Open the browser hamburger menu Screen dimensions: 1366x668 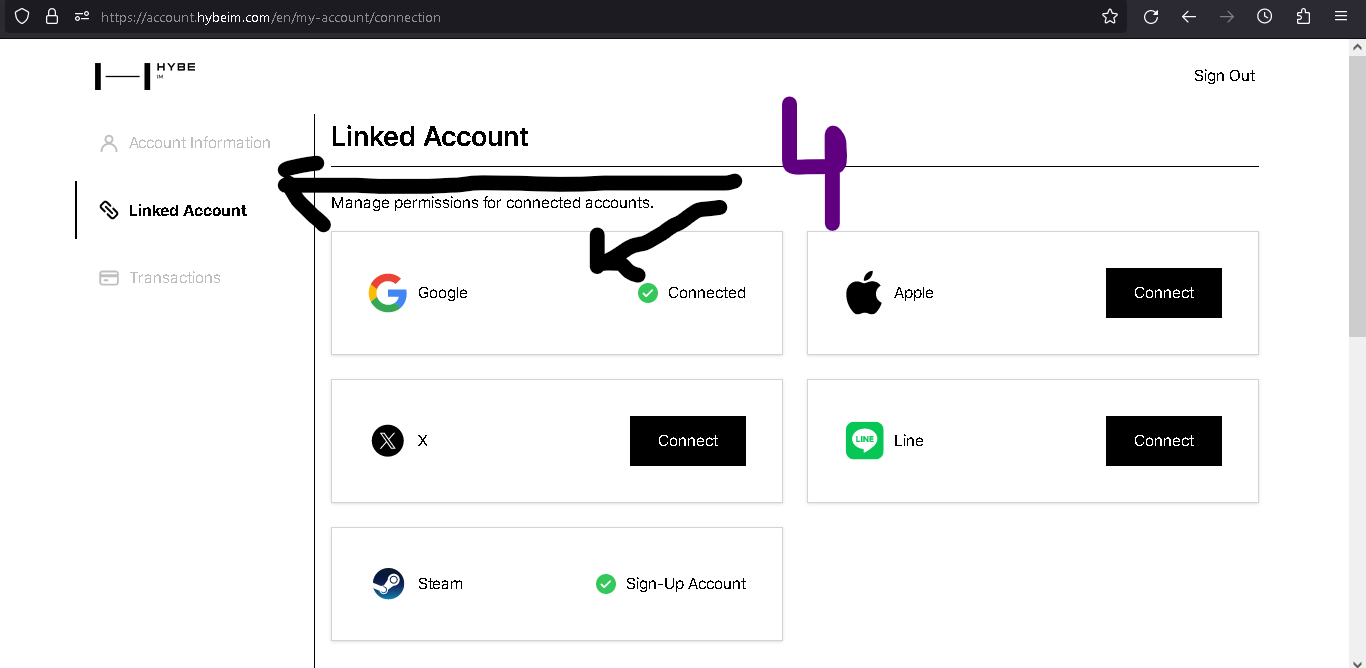click(x=1341, y=17)
